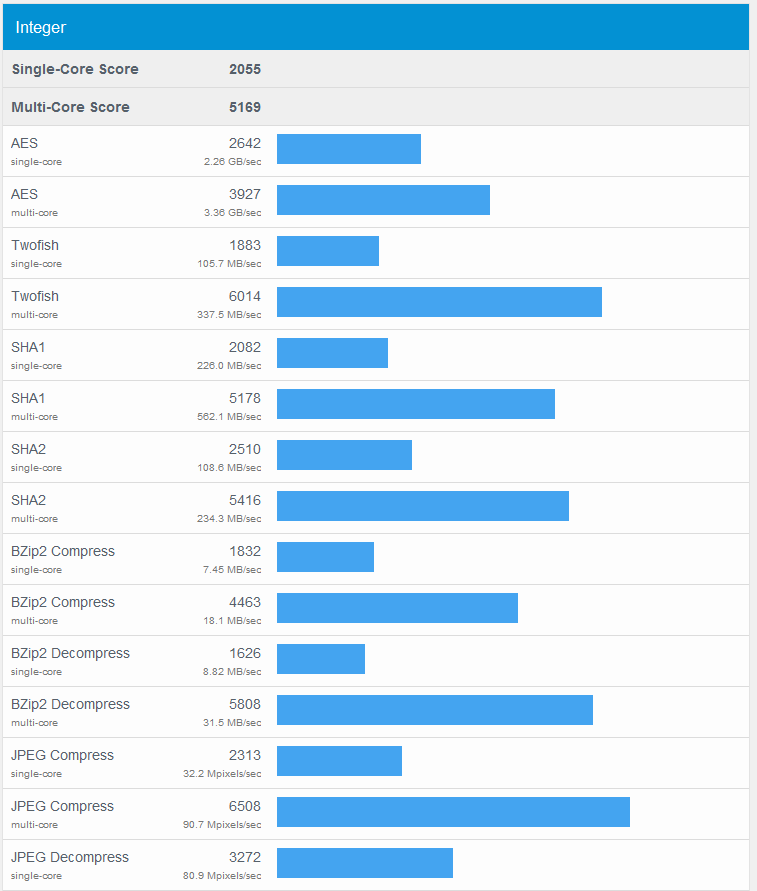This screenshot has height=891, width=757.
Task: Click the BZip2 Compress single-core label
Action: coord(63,551)
